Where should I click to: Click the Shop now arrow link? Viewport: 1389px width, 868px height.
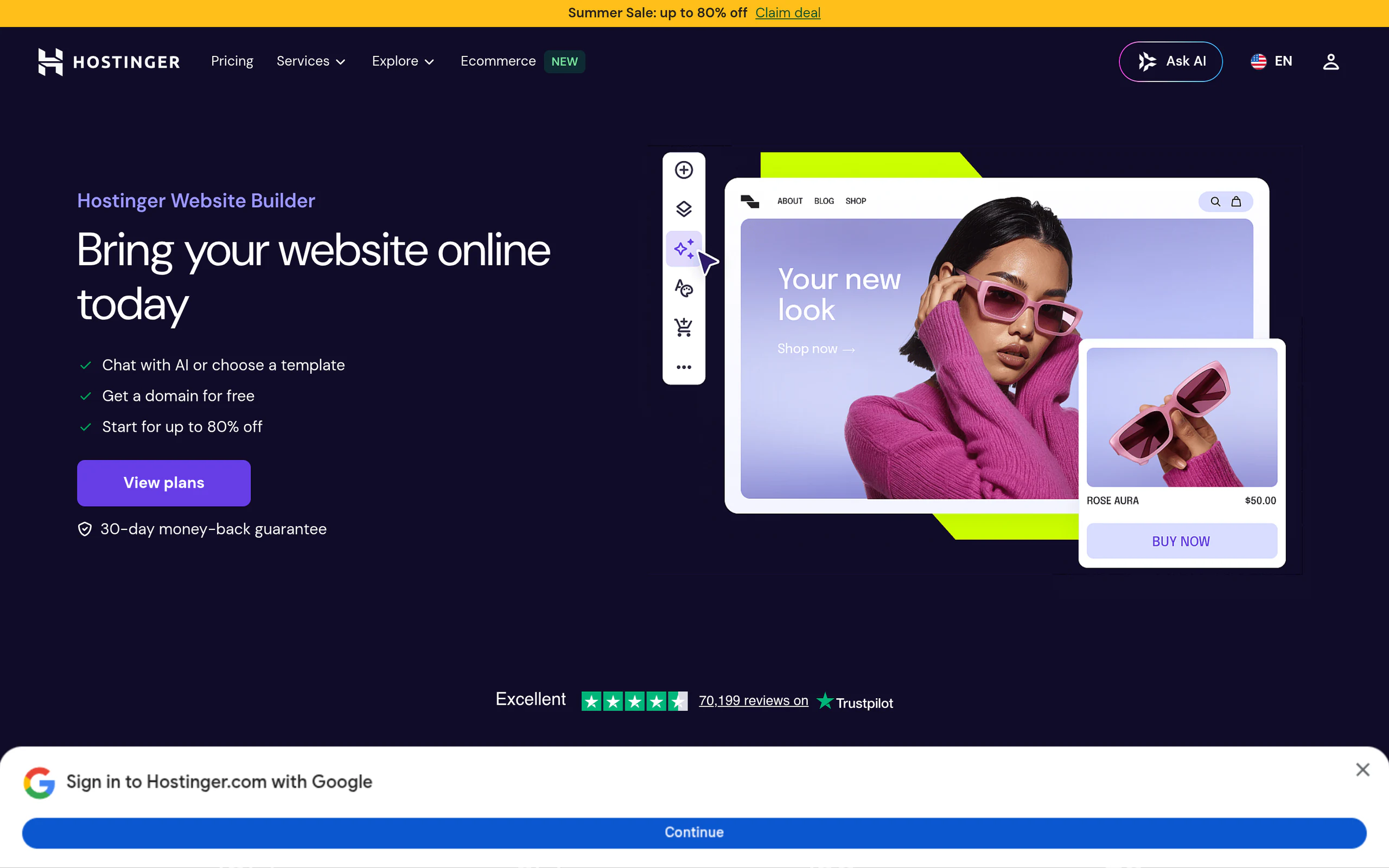815,349
